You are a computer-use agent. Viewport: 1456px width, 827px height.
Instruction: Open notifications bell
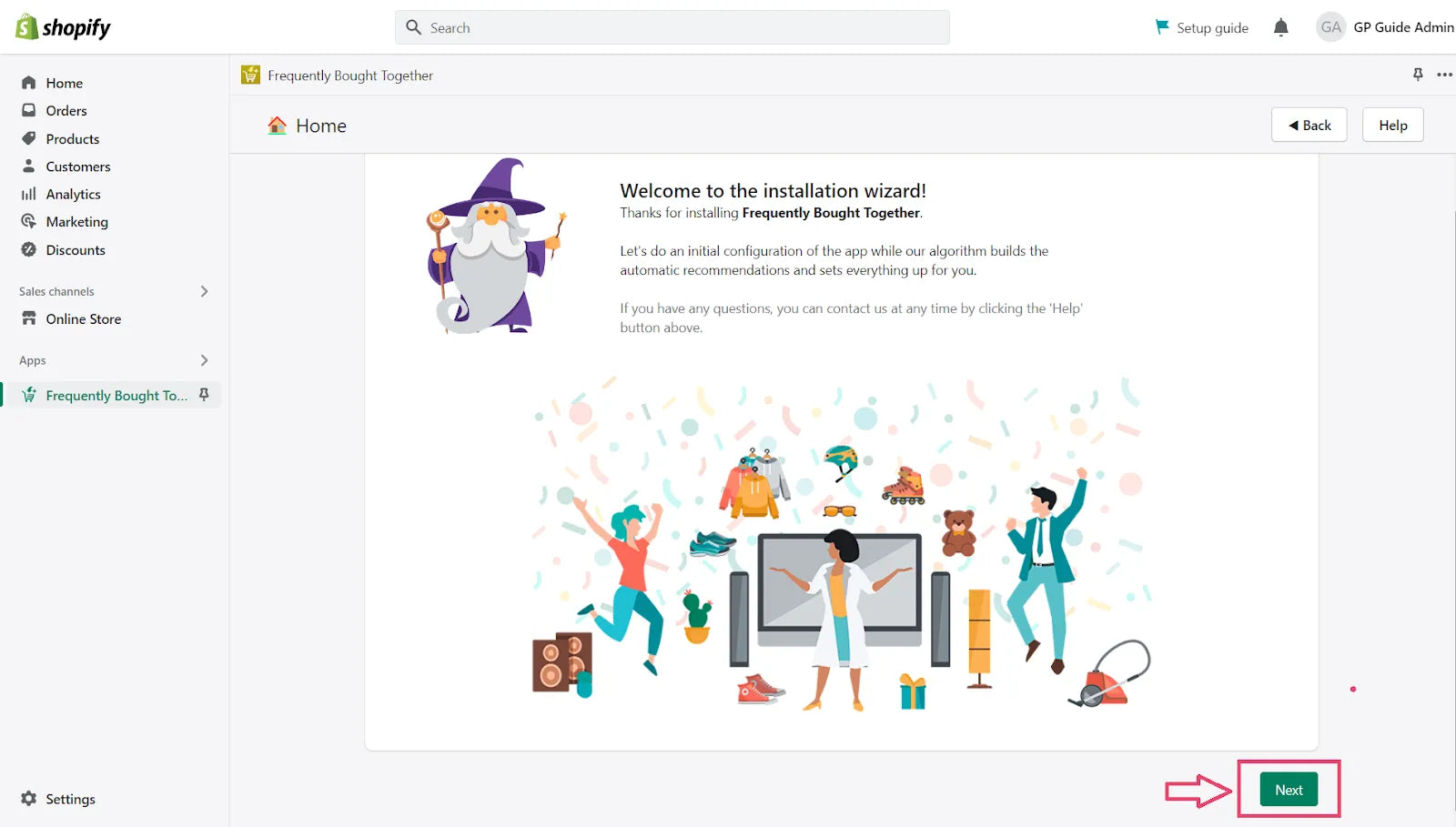(1281, 27)
